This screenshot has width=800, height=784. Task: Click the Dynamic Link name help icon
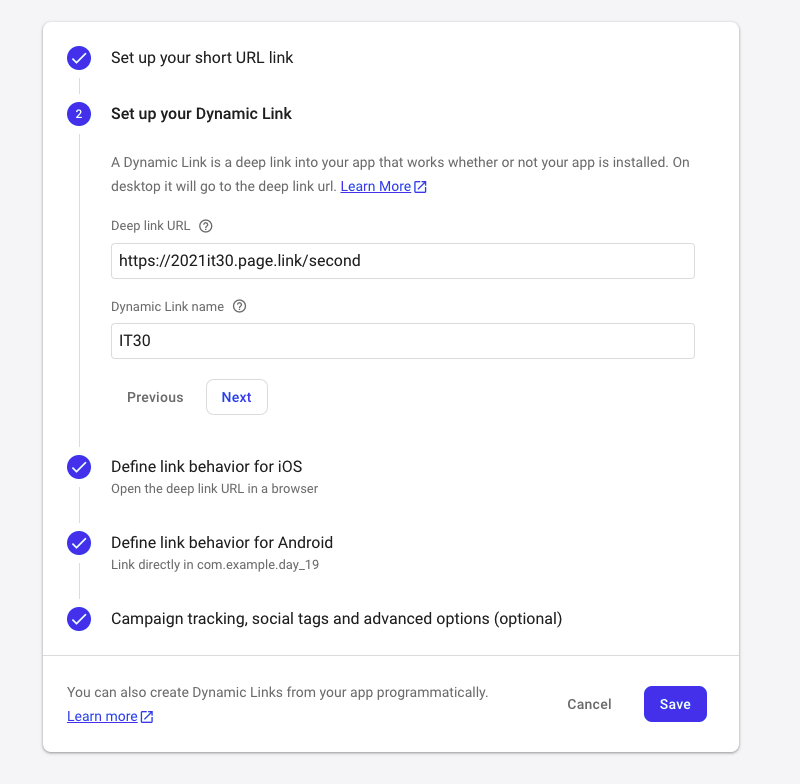coord(239,307)
